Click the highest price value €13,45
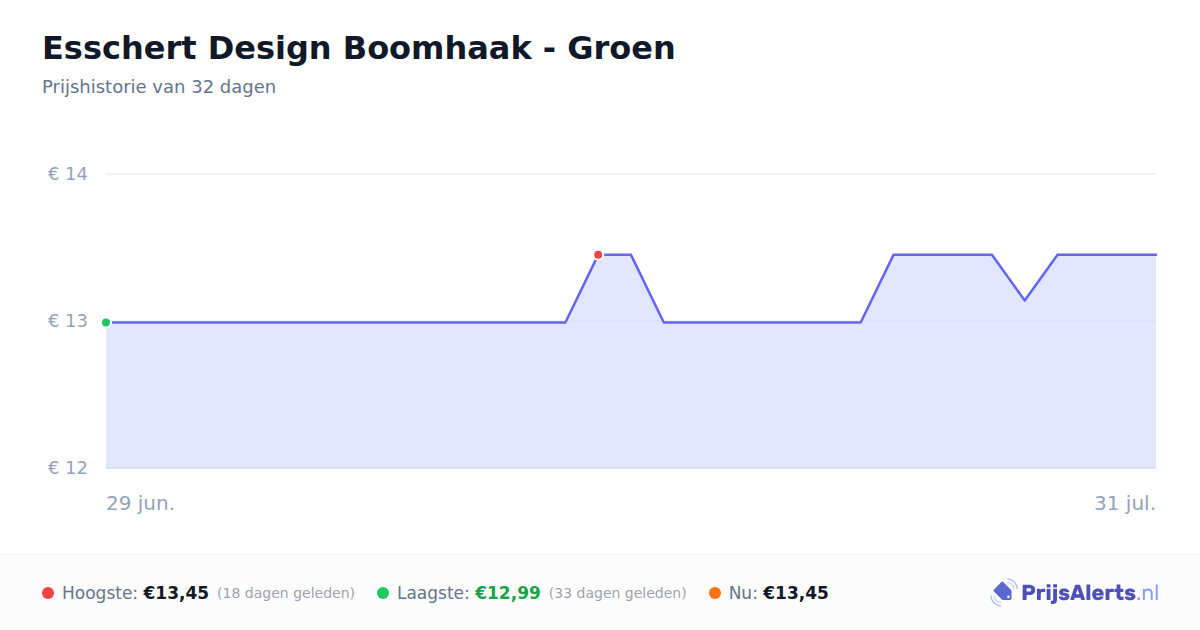 click(x=176, y=593)
